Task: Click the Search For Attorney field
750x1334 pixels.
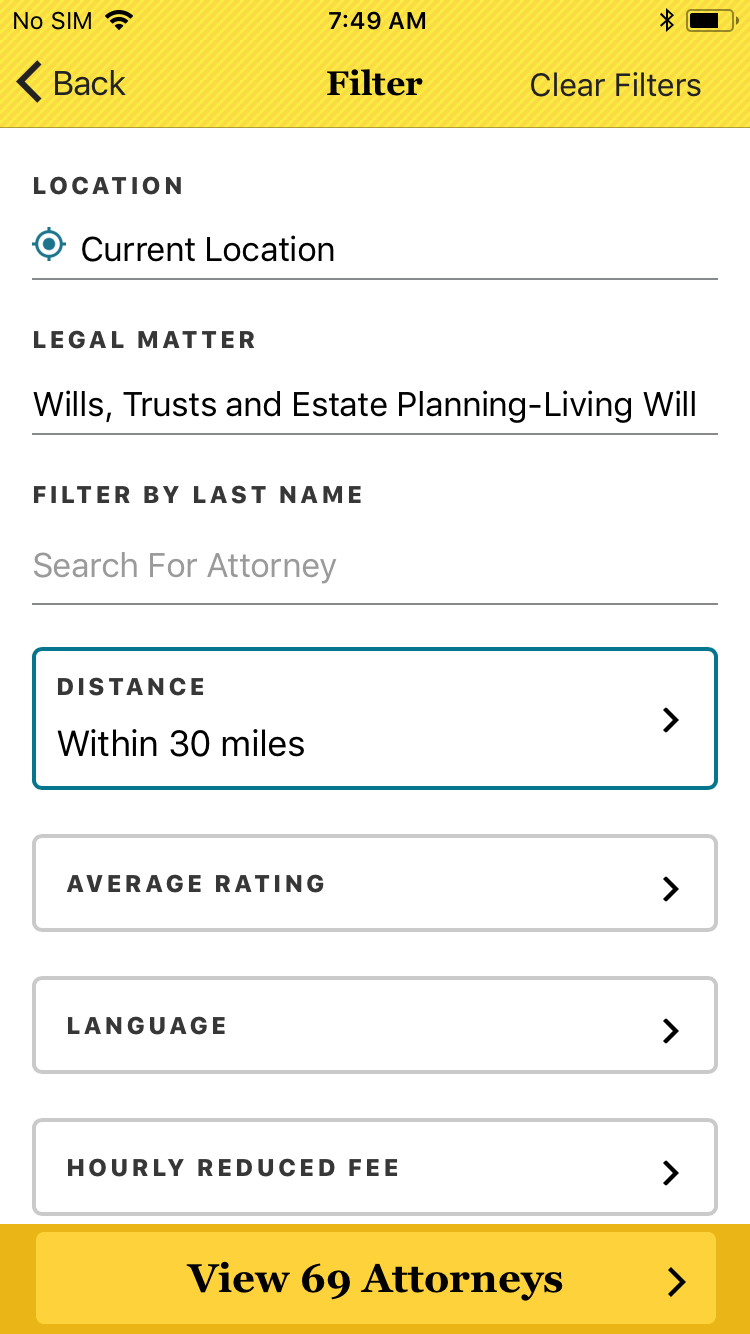Action: tap(375, 566)
